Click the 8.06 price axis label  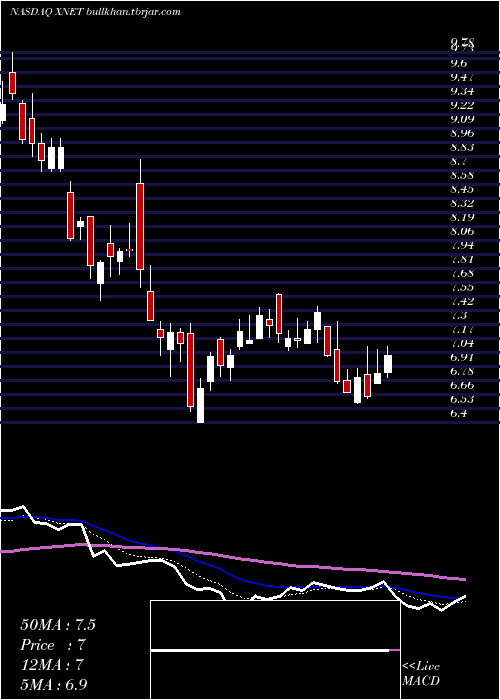pos(462,231)
